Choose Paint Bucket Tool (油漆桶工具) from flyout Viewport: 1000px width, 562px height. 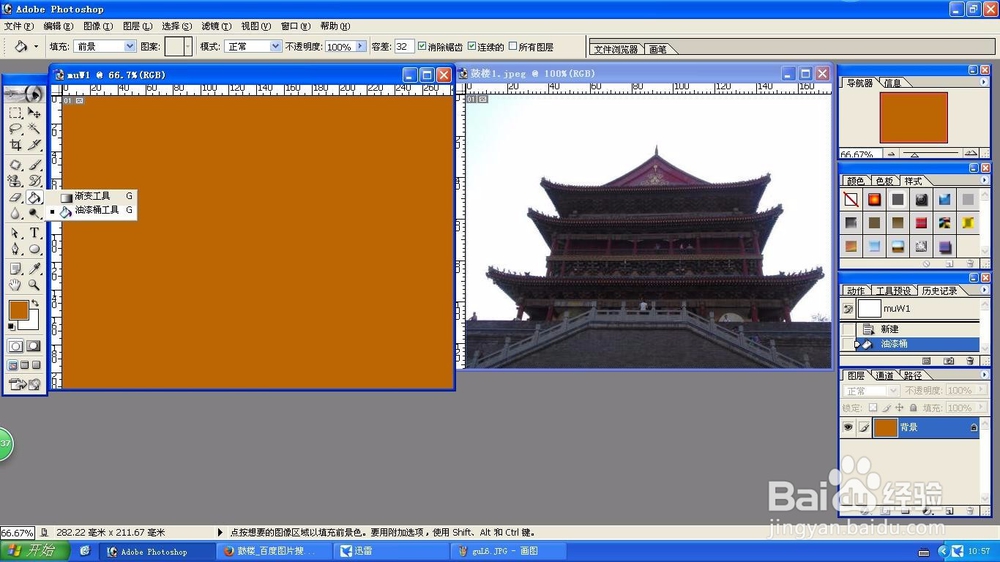tap(92, 210)
